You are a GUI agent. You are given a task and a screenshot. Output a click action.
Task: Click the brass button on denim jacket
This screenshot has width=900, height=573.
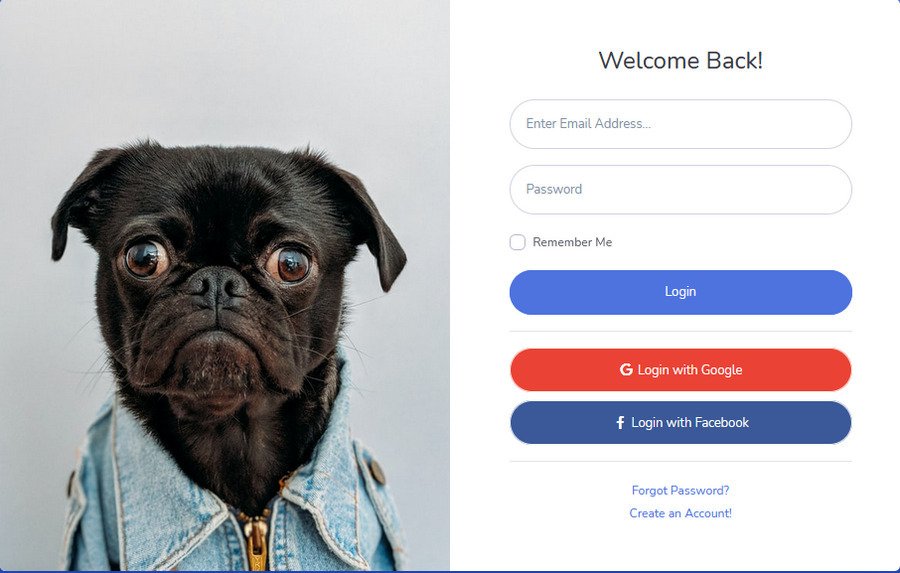tap(377, 471)
